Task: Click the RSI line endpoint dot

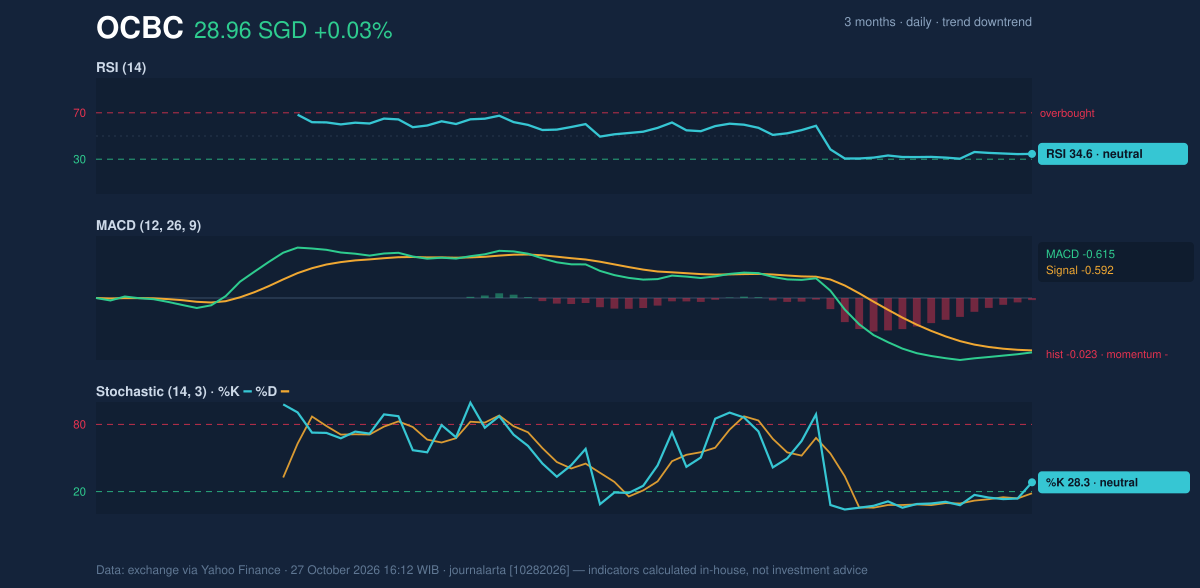Action: [1032, 154]
